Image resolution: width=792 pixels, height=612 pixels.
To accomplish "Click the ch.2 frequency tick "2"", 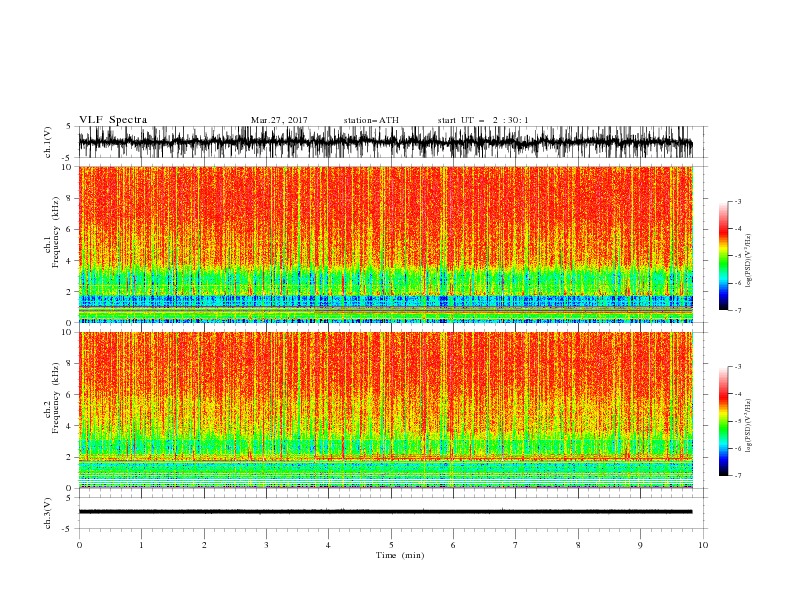I will (x=69, y=457).
